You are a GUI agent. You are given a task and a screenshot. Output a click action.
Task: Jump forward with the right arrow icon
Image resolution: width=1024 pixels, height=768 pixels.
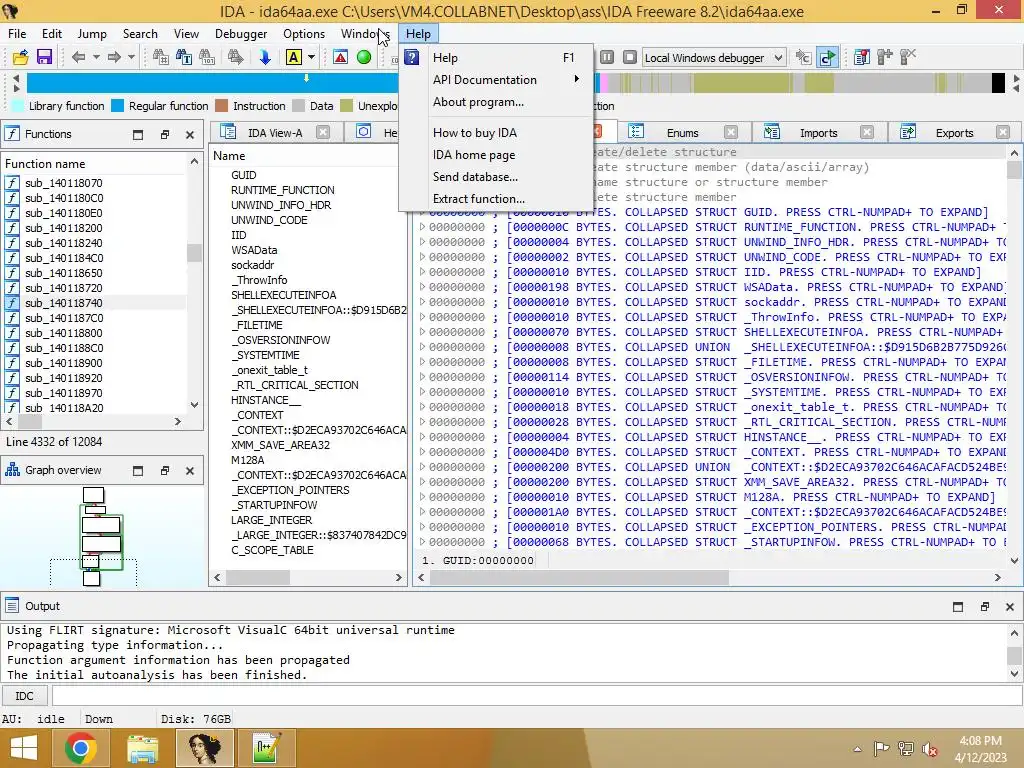coord(114,57)
